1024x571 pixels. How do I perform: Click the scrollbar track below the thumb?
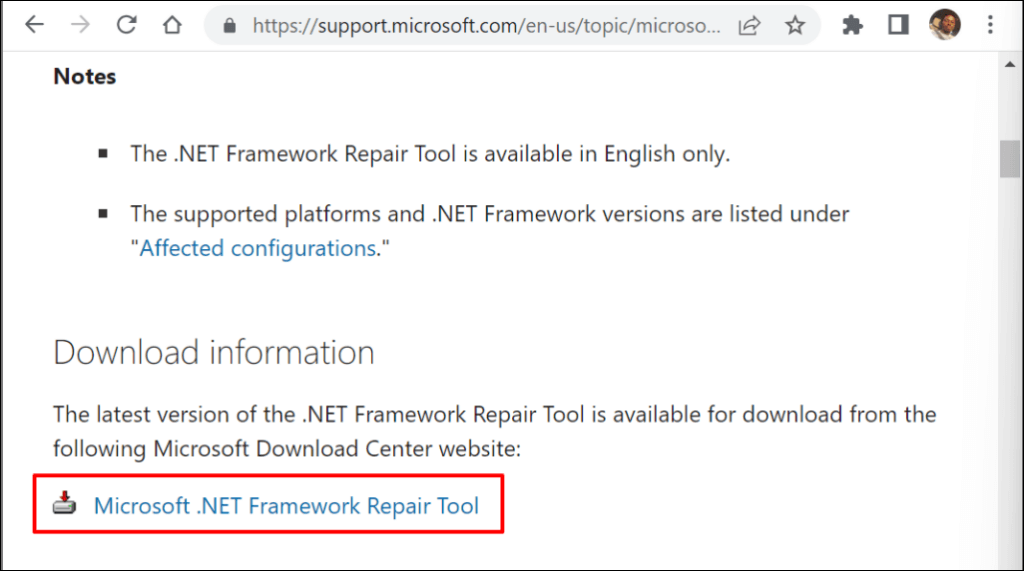coord(1010,400)
